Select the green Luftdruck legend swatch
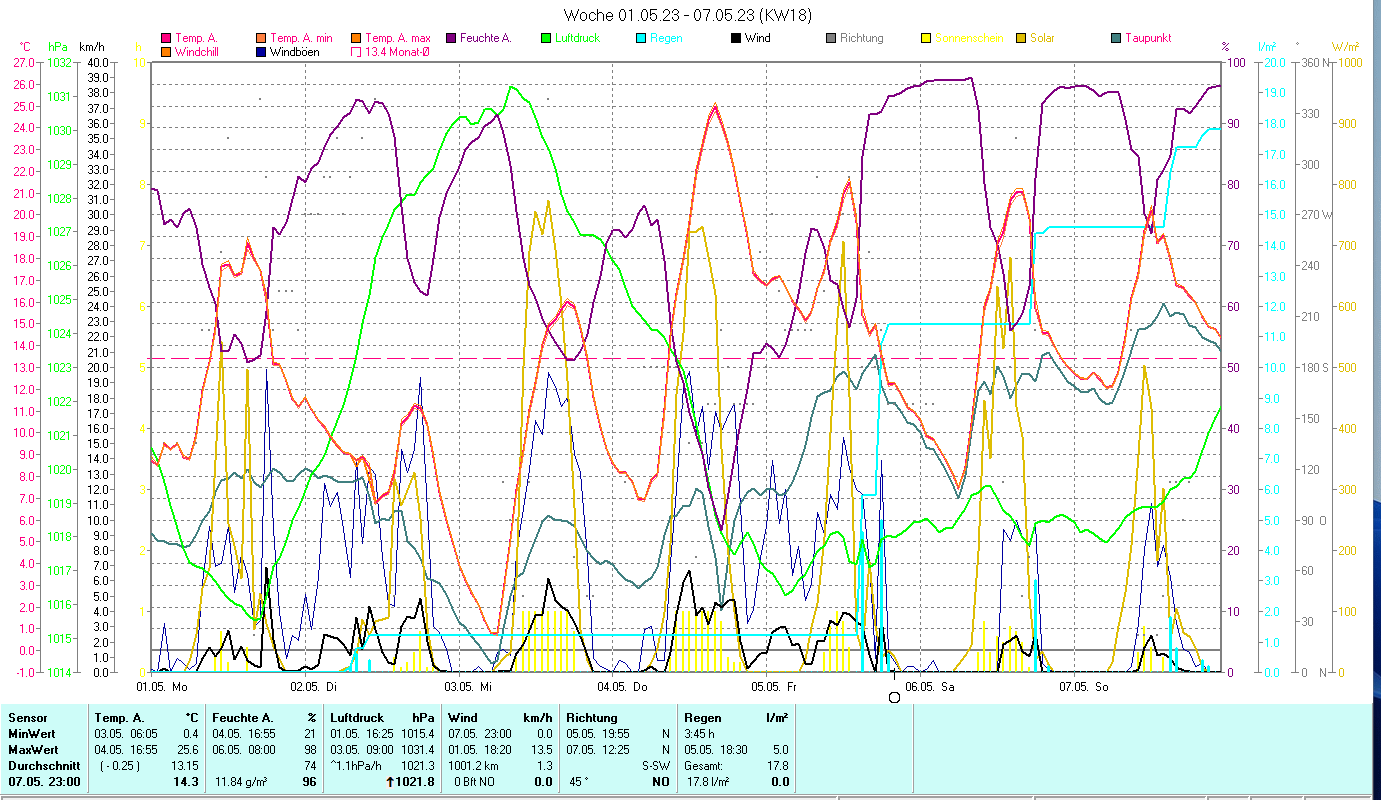Image resolution: width=1381 pixels, height=800 pixels. 546,39
